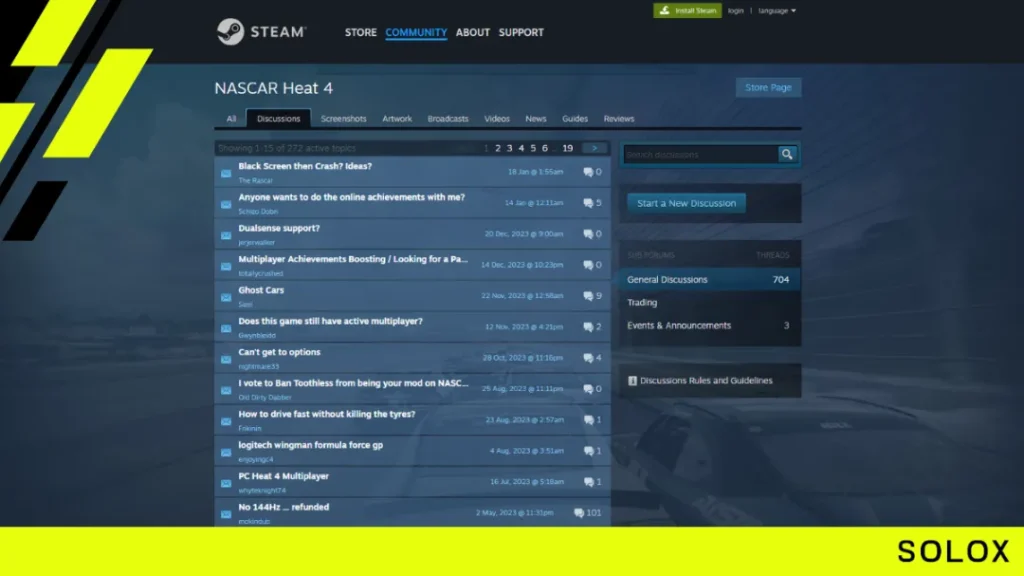Click reply bubble icon on Ghost Cars row
This screenshot has width=1024, height=576.
[x=588, y=296]
